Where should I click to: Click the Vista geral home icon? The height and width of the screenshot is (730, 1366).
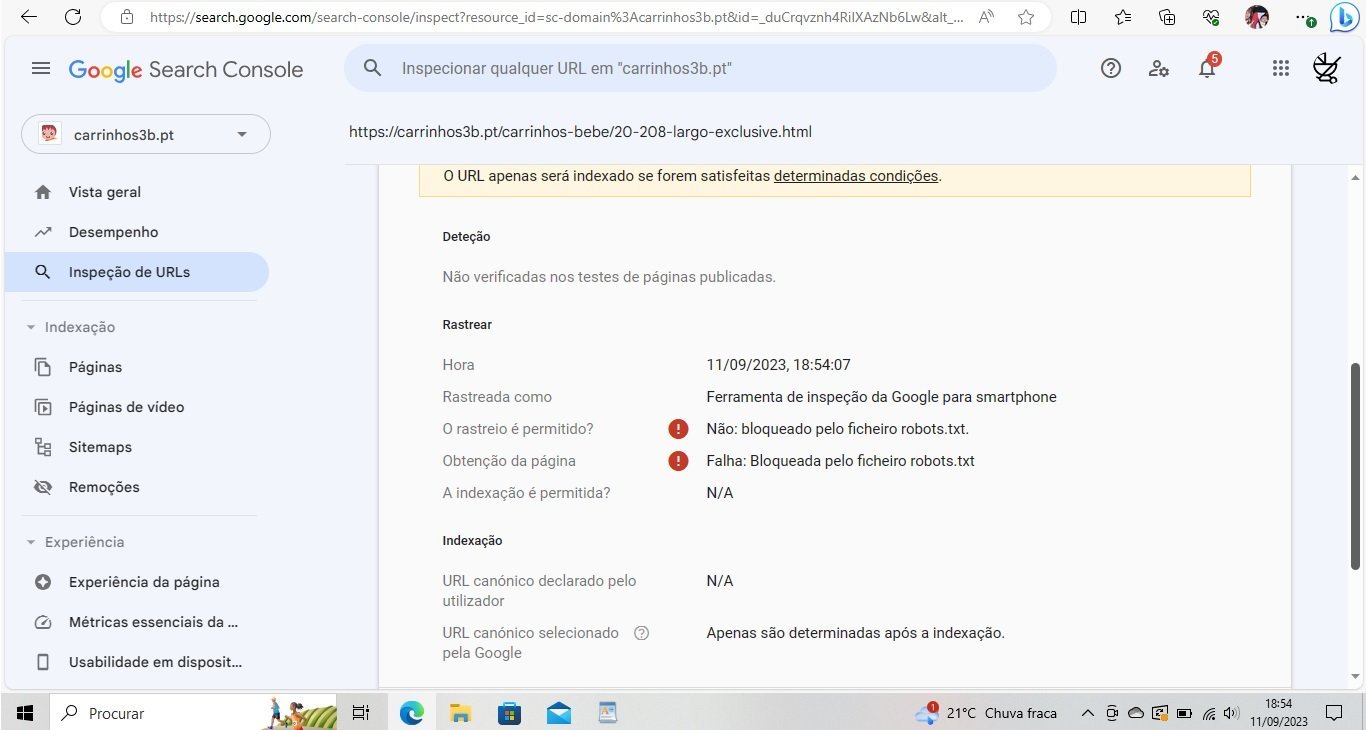[43, 192]
